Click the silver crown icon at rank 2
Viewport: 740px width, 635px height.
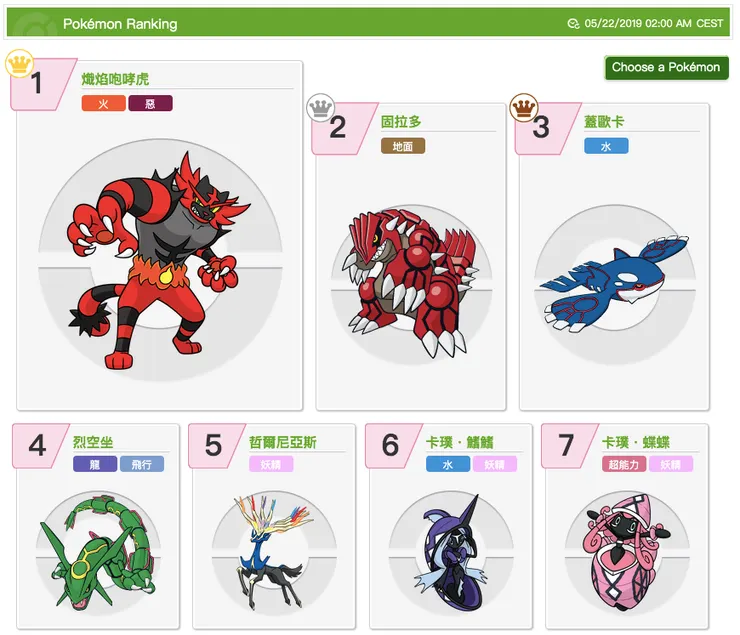320,108
